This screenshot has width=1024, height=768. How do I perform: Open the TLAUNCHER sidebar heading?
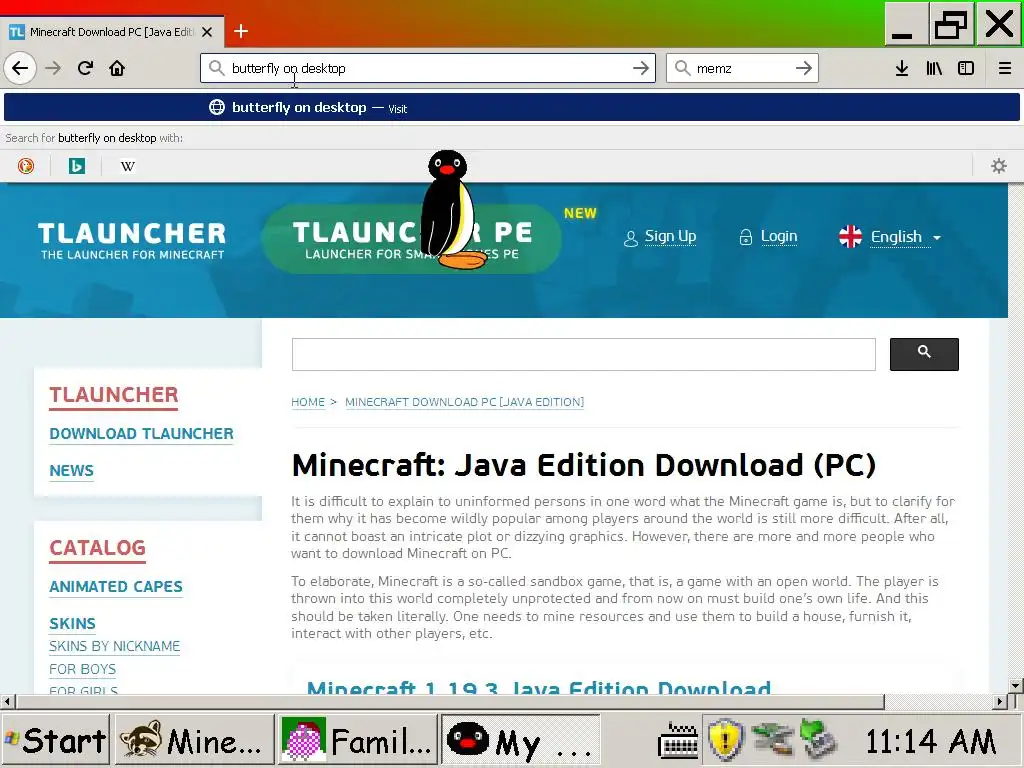coord(114,395)
